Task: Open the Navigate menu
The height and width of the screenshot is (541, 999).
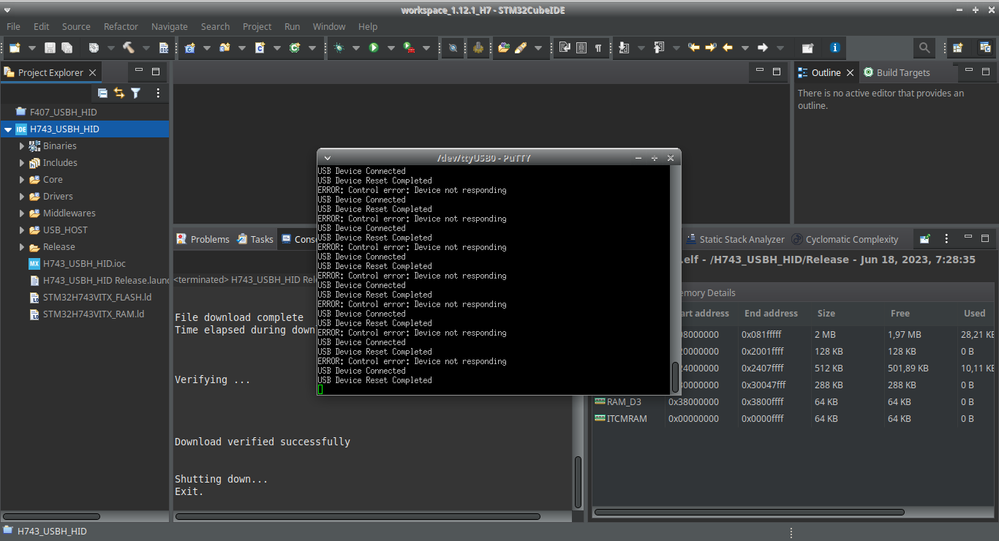Action: click(169, 27)
